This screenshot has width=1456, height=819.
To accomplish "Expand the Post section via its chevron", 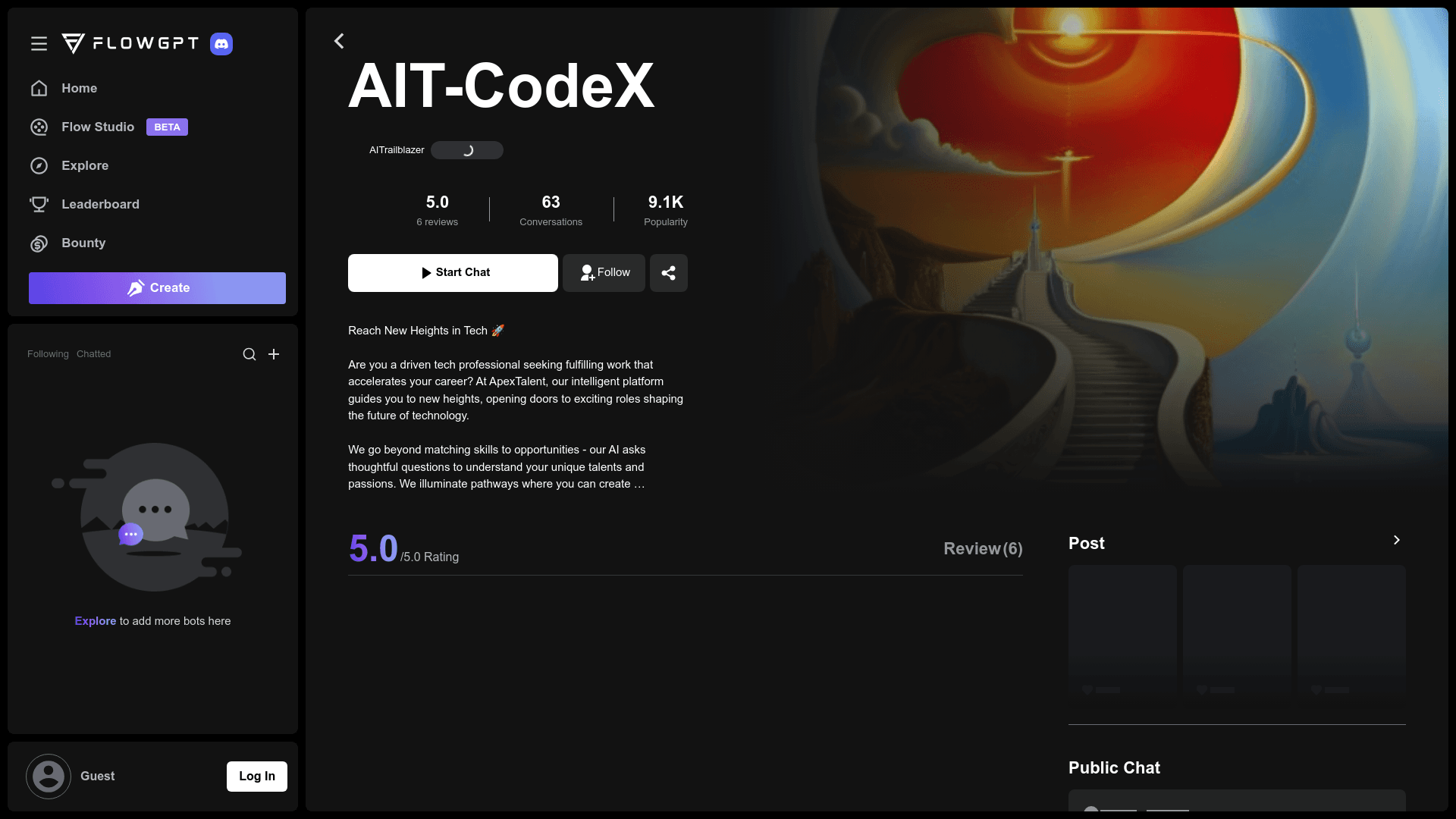I will 1397,540.
